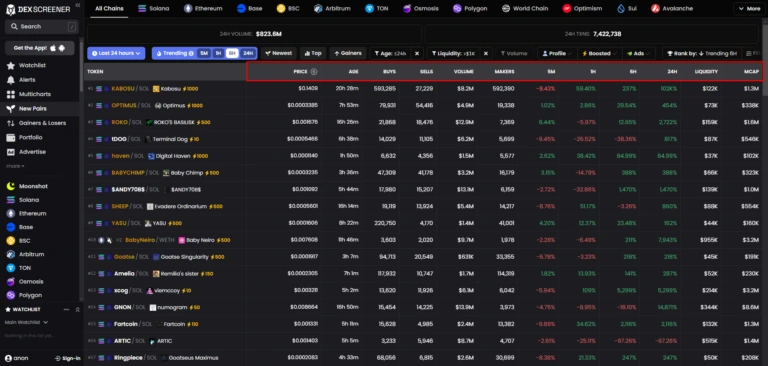
Task: Click the Price column info icon
Action: click(x=314, y=72)
